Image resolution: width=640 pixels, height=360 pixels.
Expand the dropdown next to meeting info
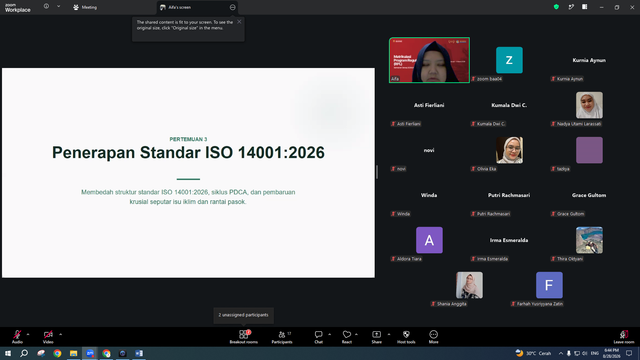(x=58, y=6)
